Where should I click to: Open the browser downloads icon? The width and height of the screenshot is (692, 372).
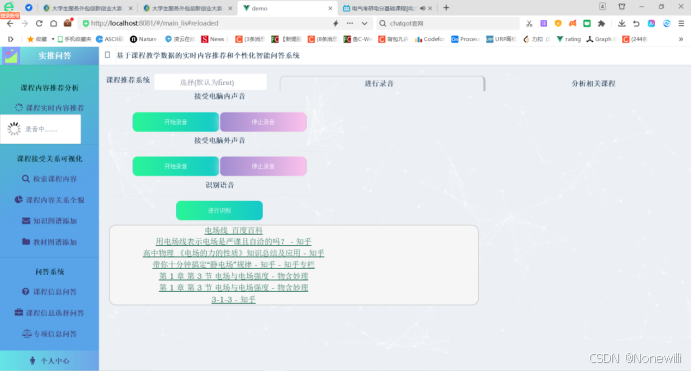pyautogui.click(x=621, y=23)
